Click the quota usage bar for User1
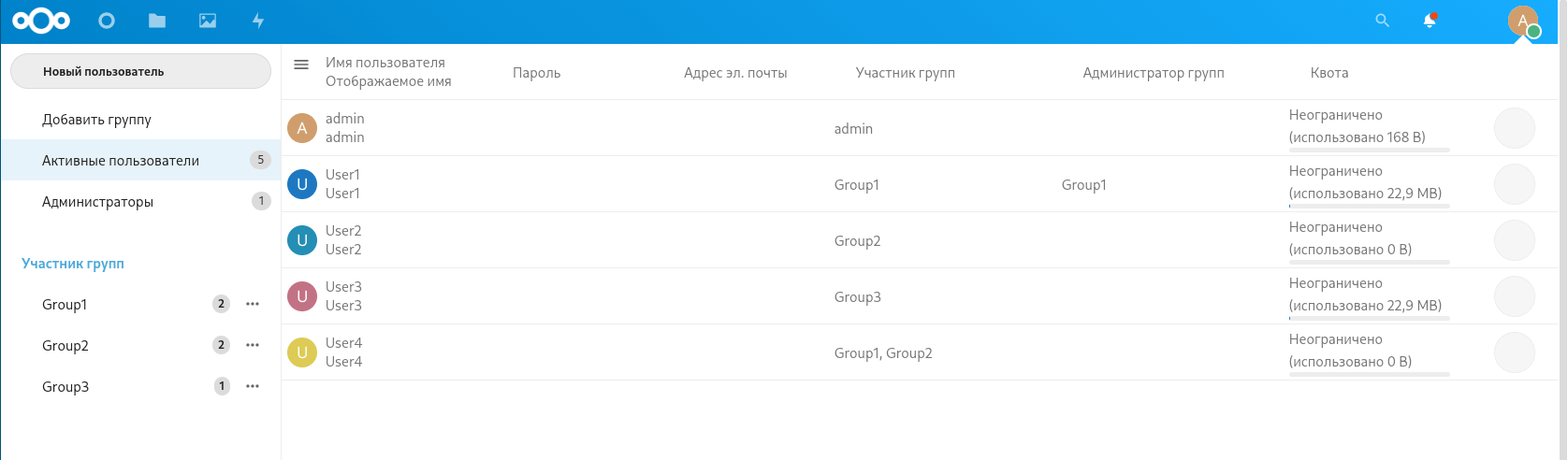Screen dimensions: 1568x460 click(x=1370, y=206)
